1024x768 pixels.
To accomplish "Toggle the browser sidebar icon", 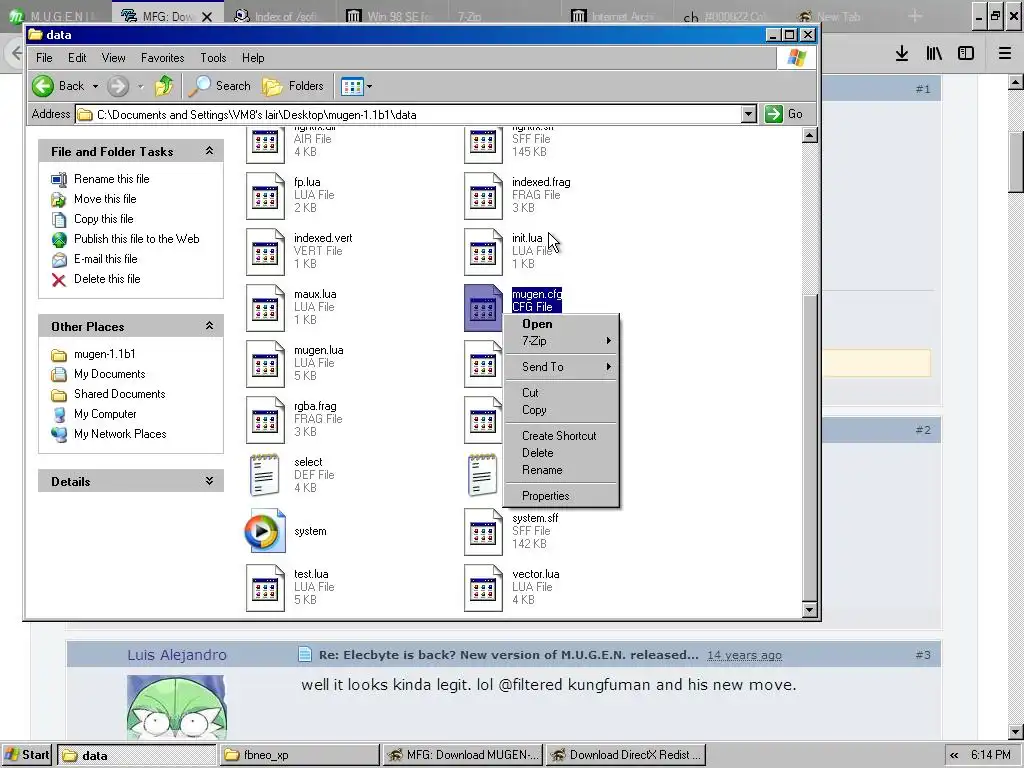I will coord(966,53).
